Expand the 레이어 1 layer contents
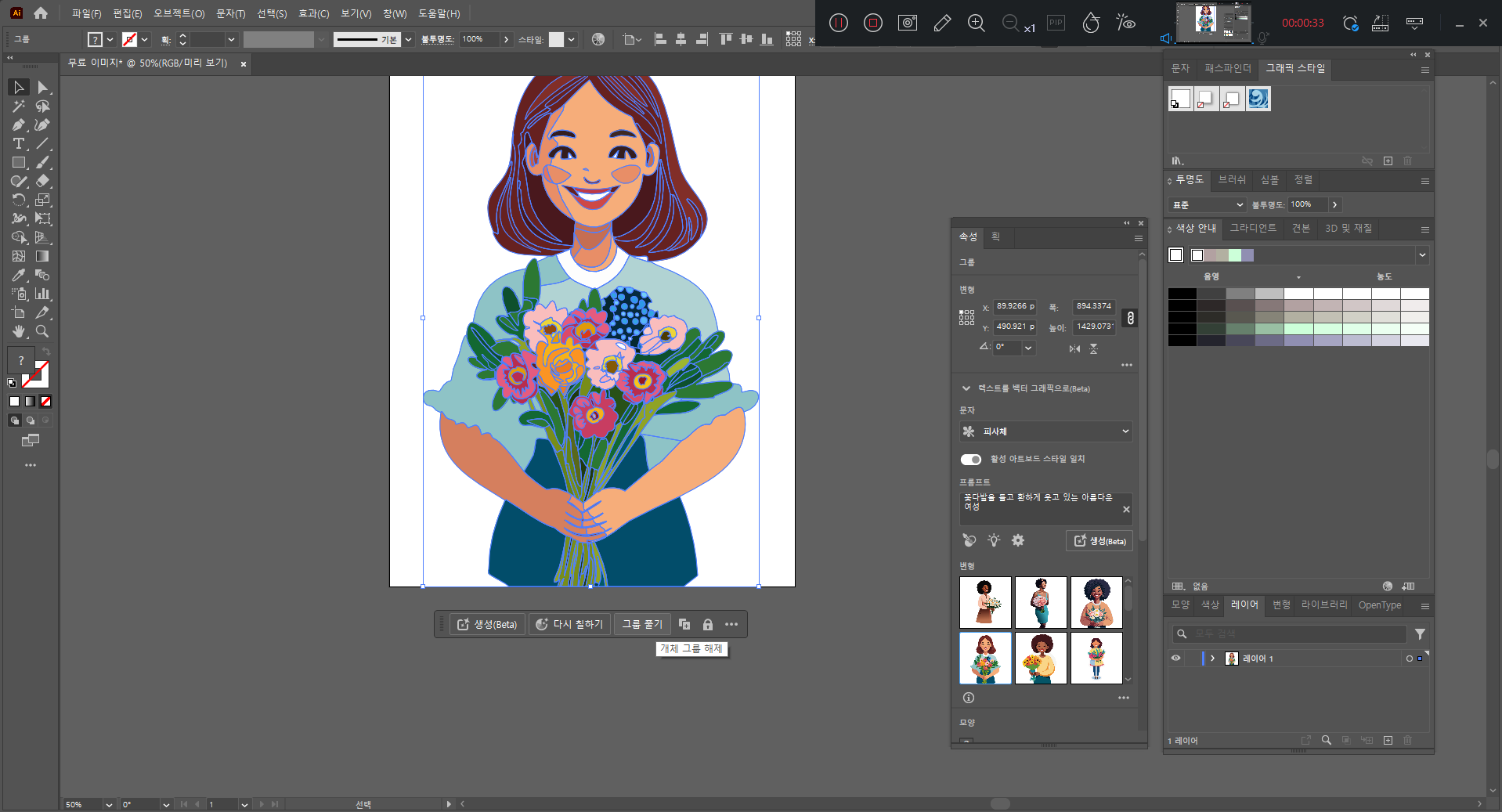The image size is (1502, 812). tap(1213, 659)
